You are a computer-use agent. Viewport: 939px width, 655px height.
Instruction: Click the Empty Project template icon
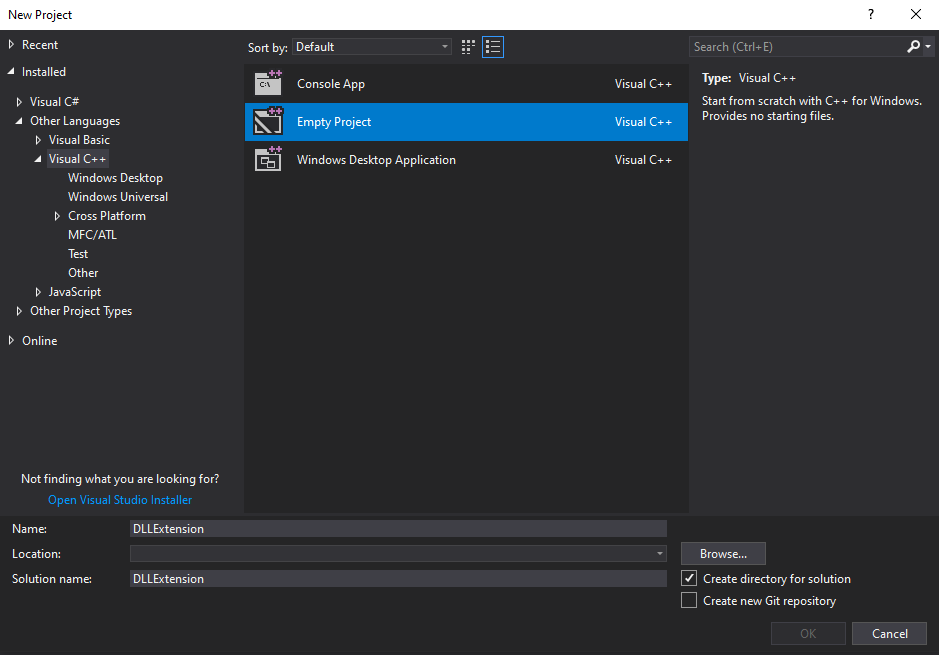point(268,122)
